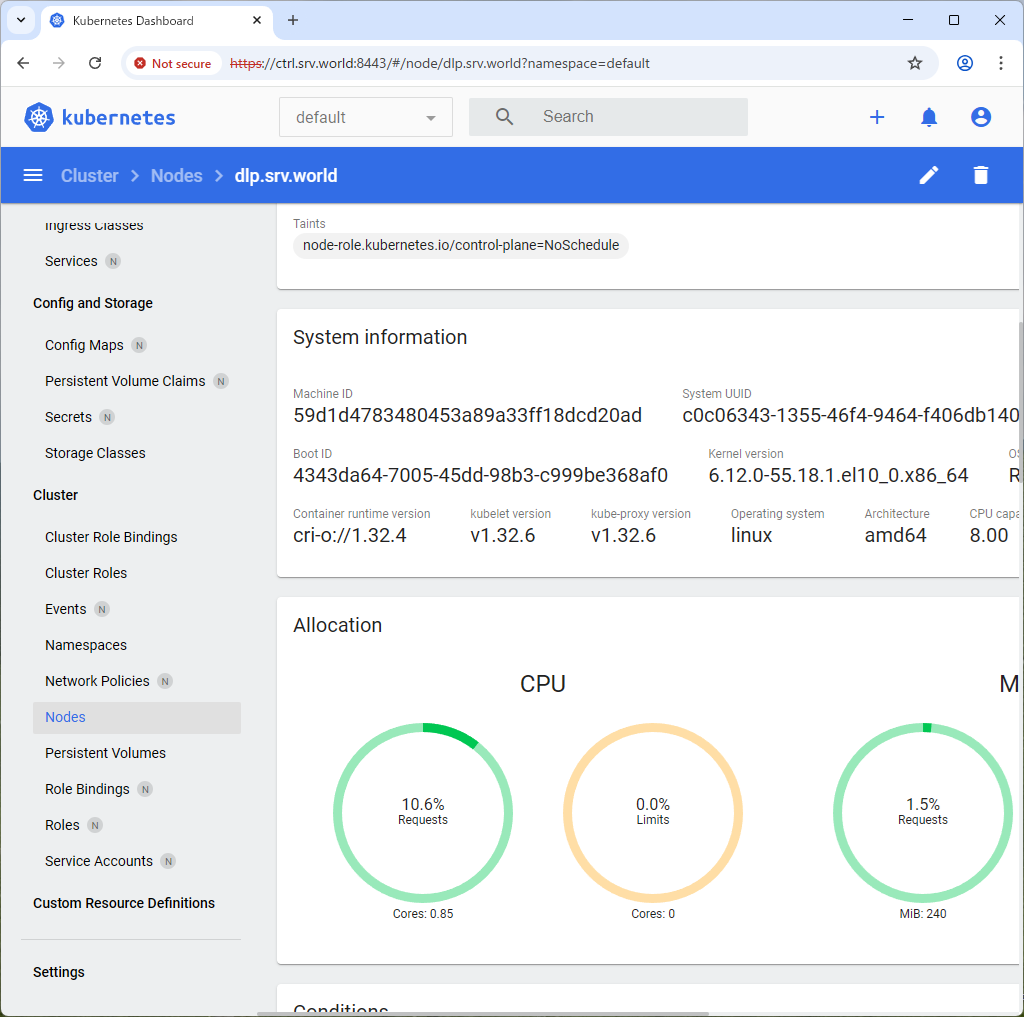Open Cluster Role Bindings

coord(111,537)
